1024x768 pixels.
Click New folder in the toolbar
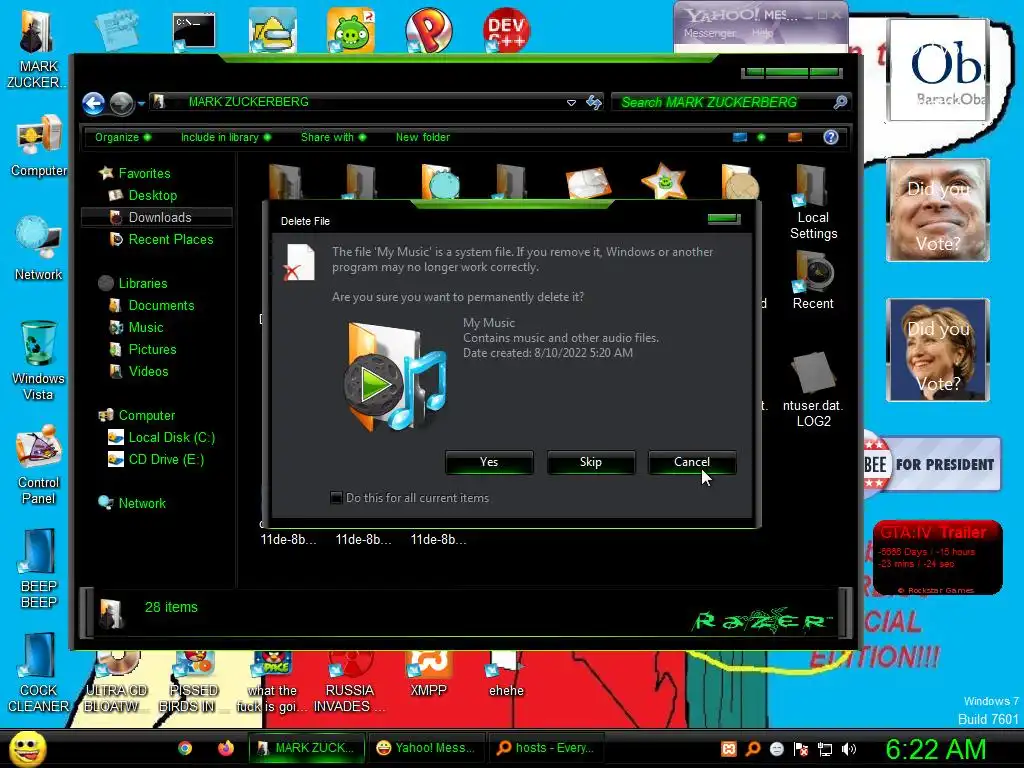click(x=423, y=137)
